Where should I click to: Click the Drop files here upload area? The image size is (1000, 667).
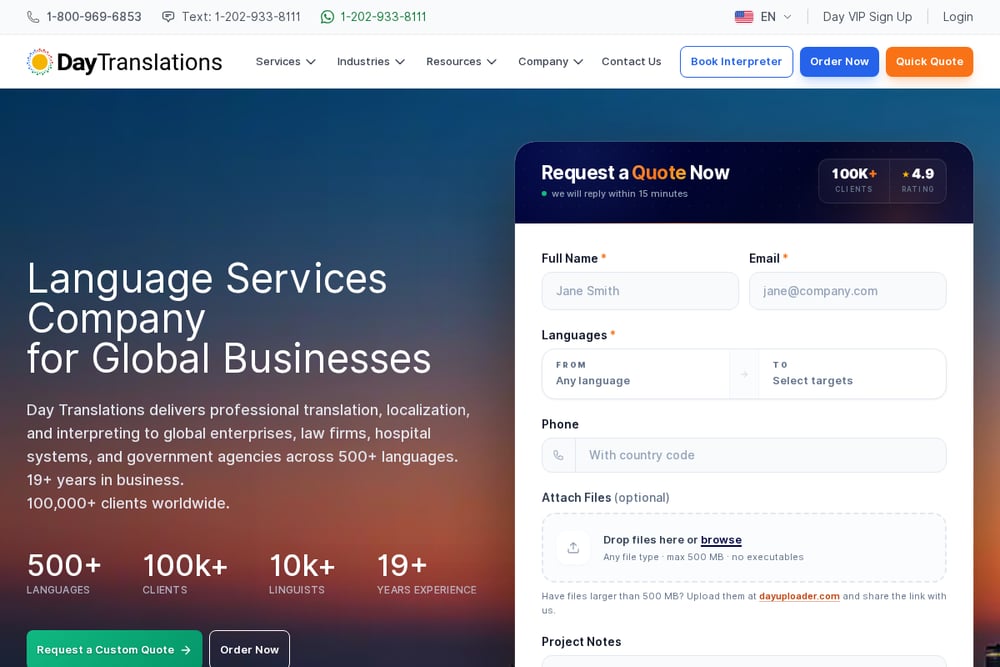[x=744, y=548]
